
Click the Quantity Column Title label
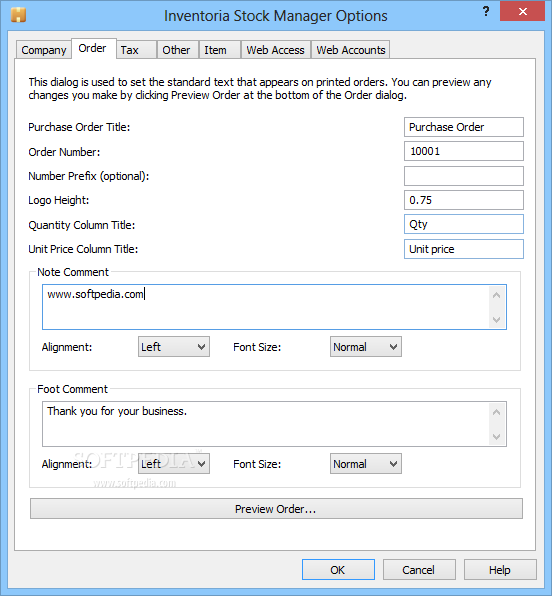[x=82, y=225]
